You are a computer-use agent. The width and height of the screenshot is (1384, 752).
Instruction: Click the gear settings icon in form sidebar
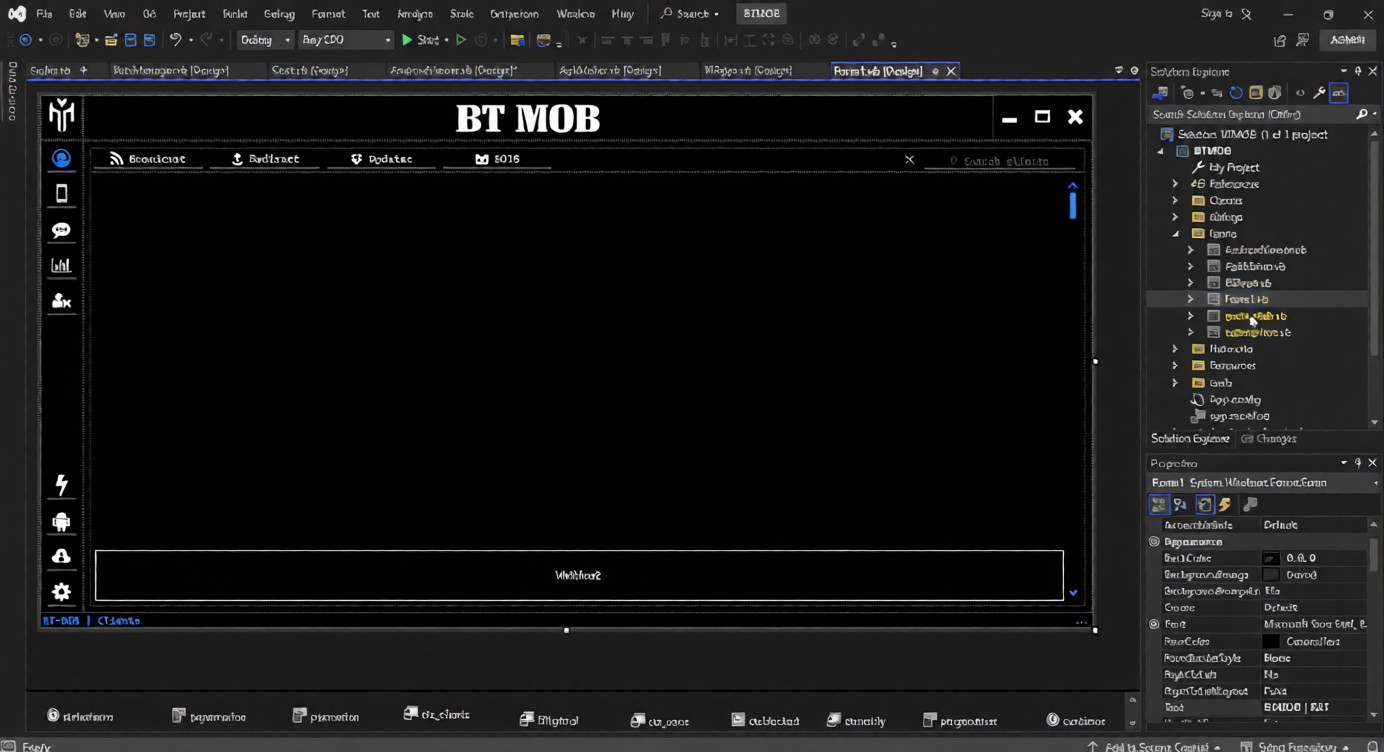61,592
